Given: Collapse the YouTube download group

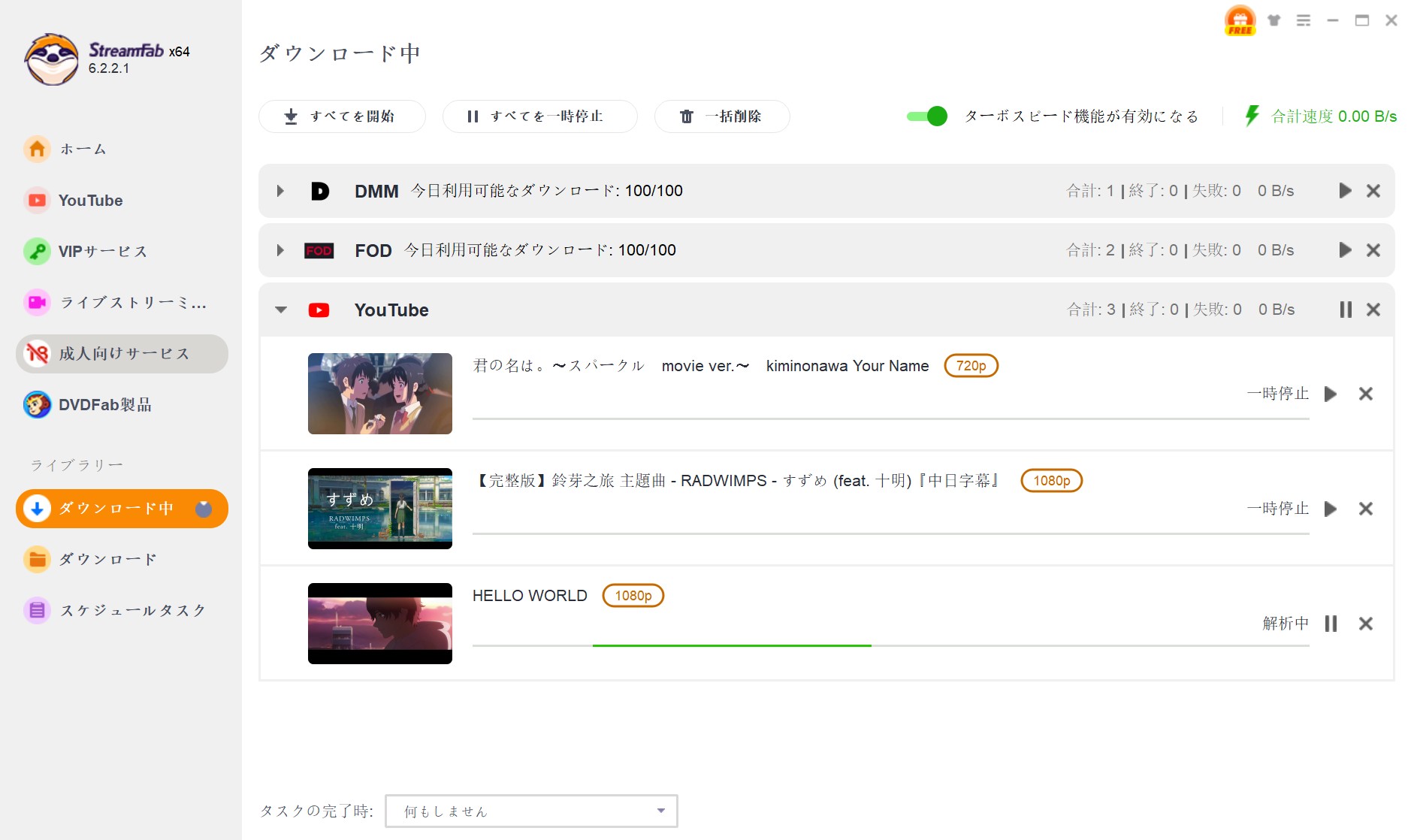Looking at the screenshot, I should click(281, 310).
